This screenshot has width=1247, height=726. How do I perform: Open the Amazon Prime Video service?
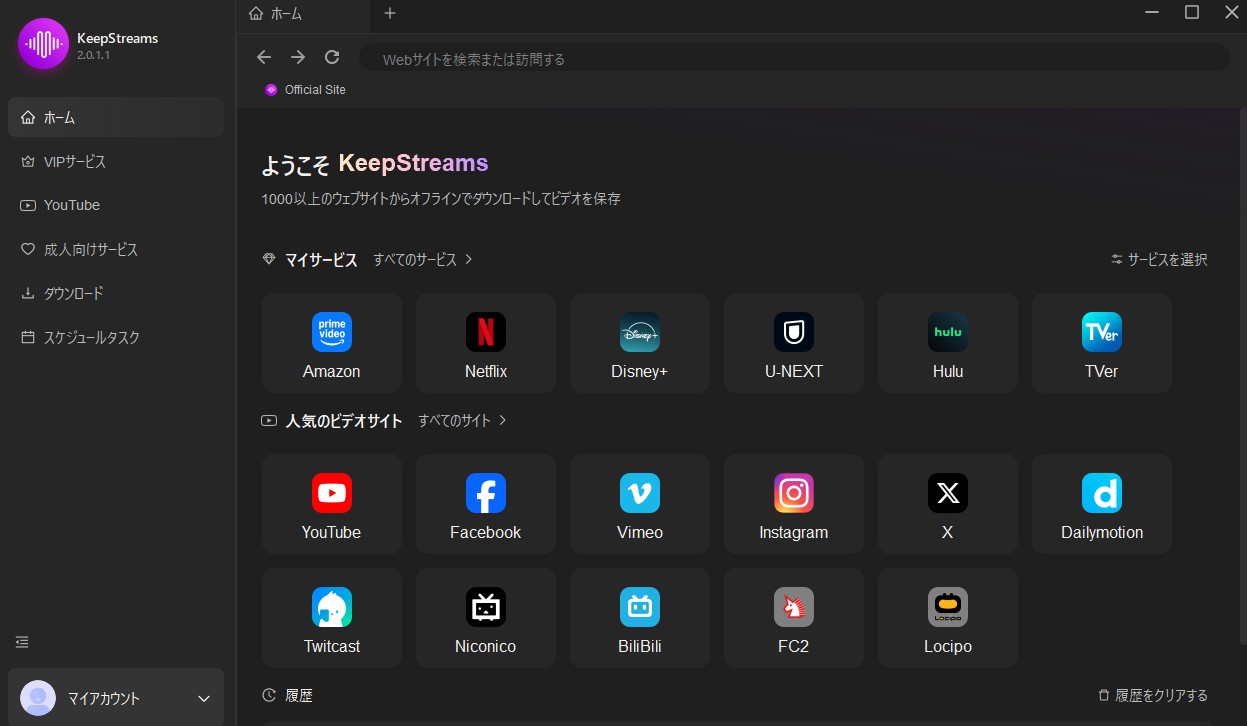click(x=331, y=342)
